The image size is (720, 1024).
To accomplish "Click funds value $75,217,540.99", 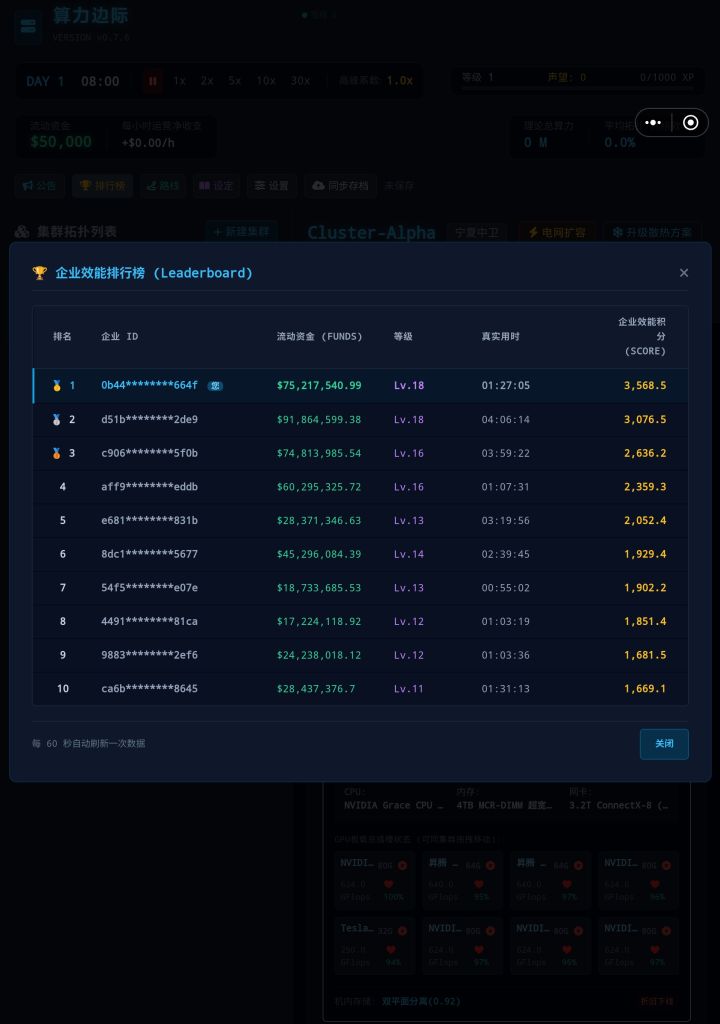I will point(319,385).
